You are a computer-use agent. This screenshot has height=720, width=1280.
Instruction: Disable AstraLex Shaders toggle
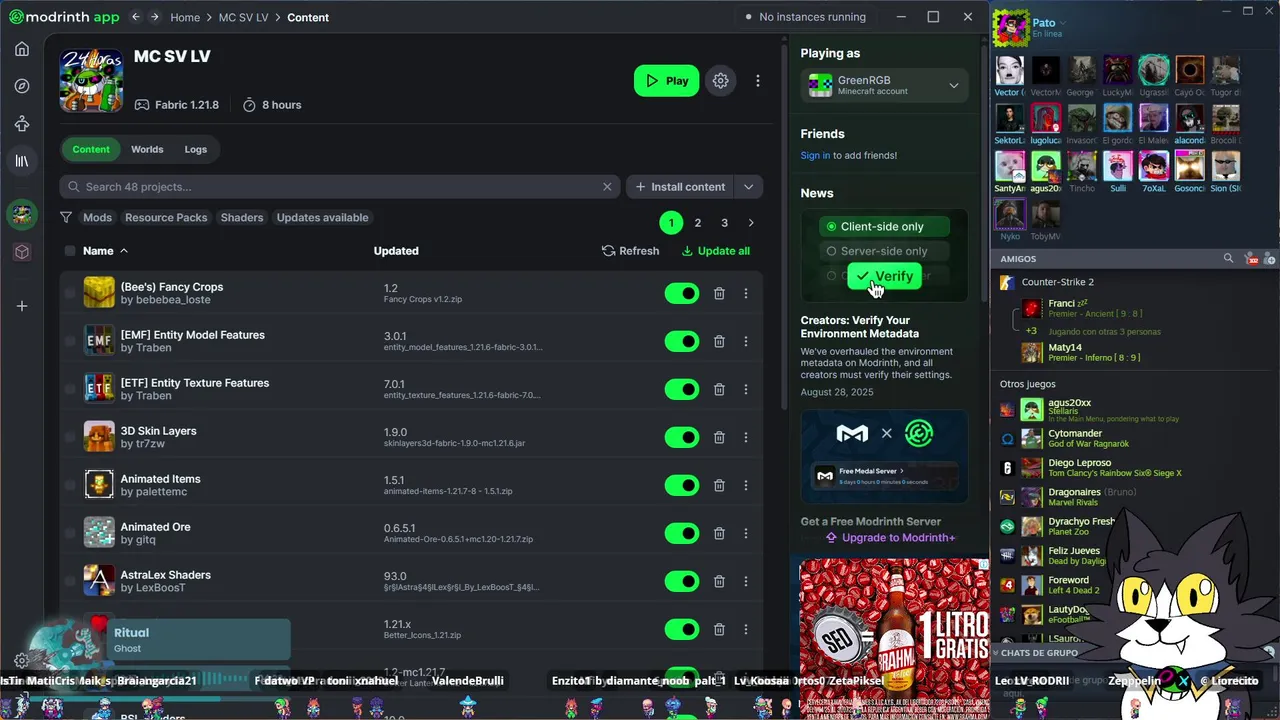682,581
